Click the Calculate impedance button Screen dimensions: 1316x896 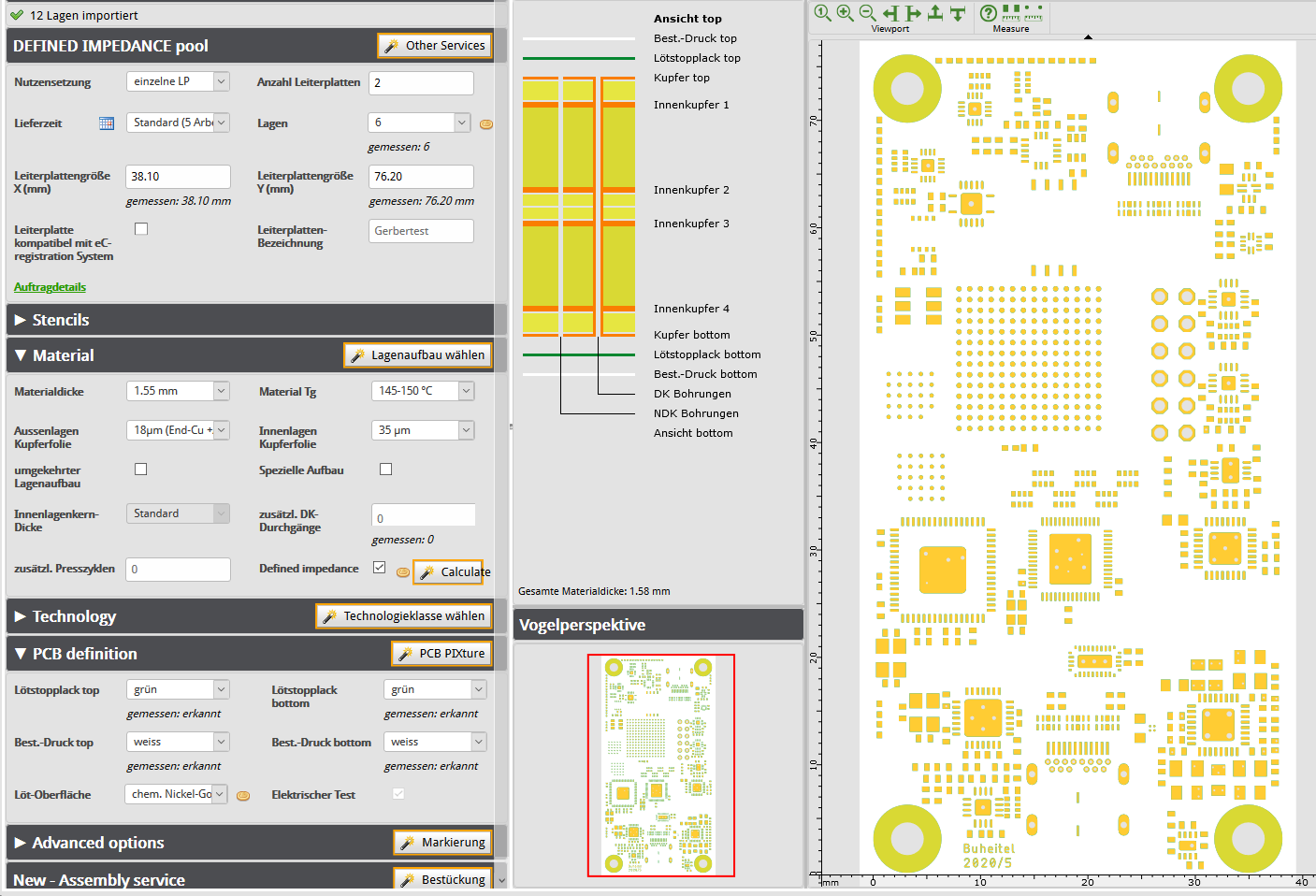coord(448,571)
